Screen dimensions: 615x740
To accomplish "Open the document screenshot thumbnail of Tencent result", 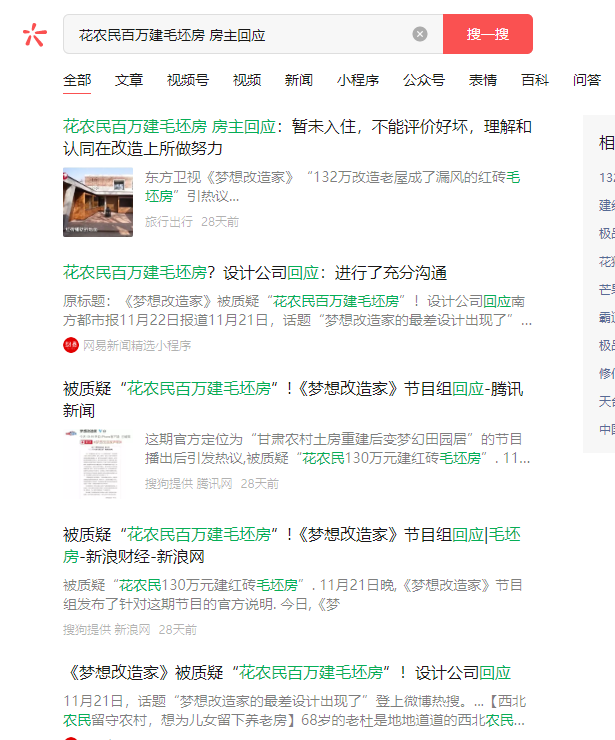I will (98, 464).
